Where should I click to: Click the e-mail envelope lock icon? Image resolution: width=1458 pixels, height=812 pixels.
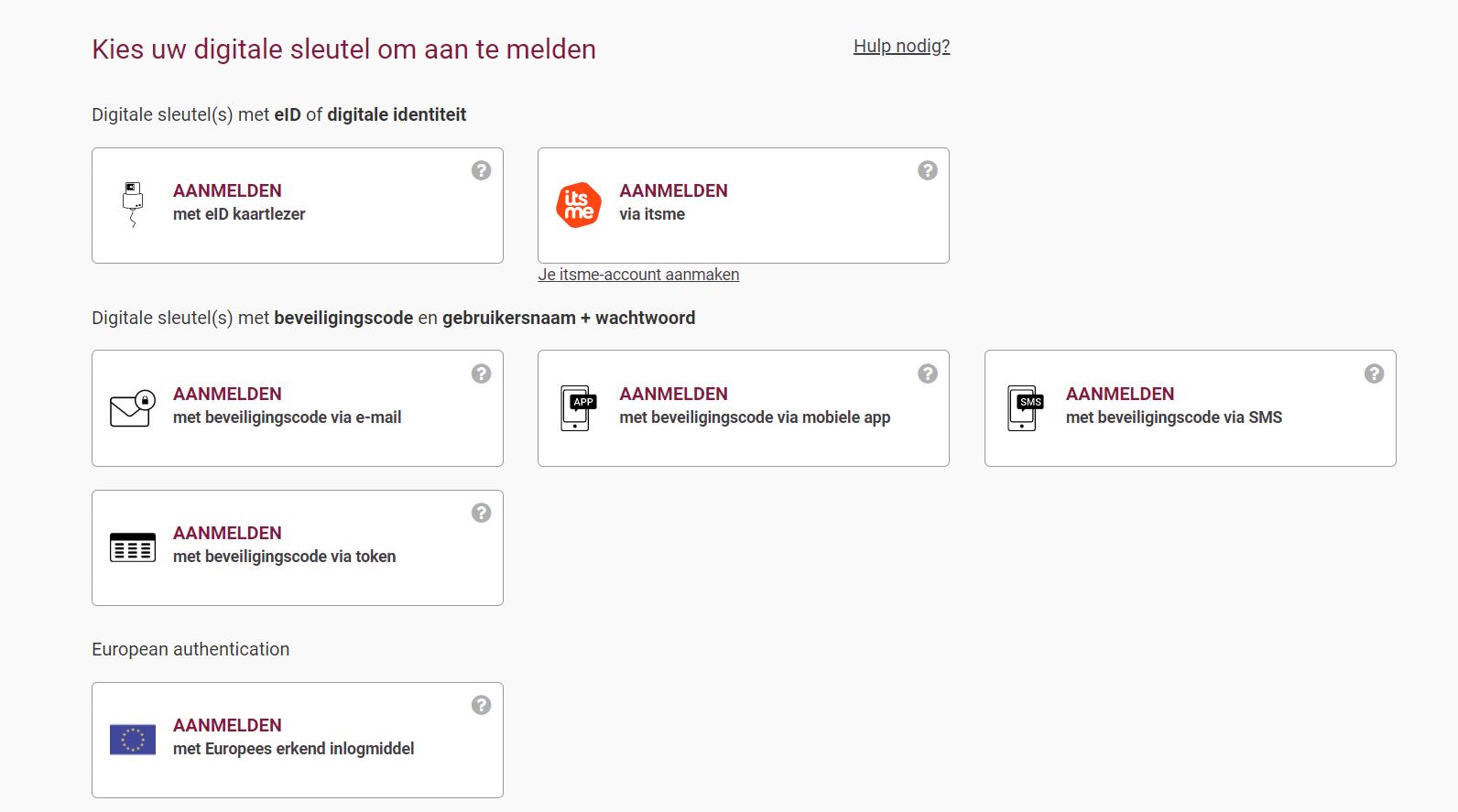(133, 409)
